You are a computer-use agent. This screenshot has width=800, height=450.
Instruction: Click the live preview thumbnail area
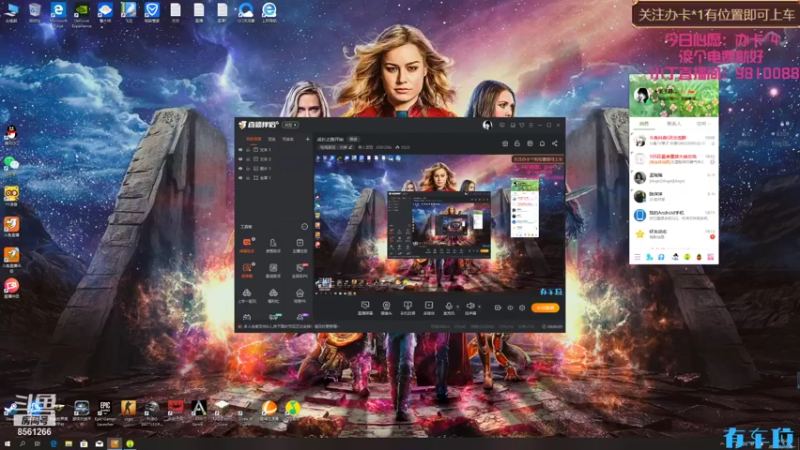tap(439, 225)
